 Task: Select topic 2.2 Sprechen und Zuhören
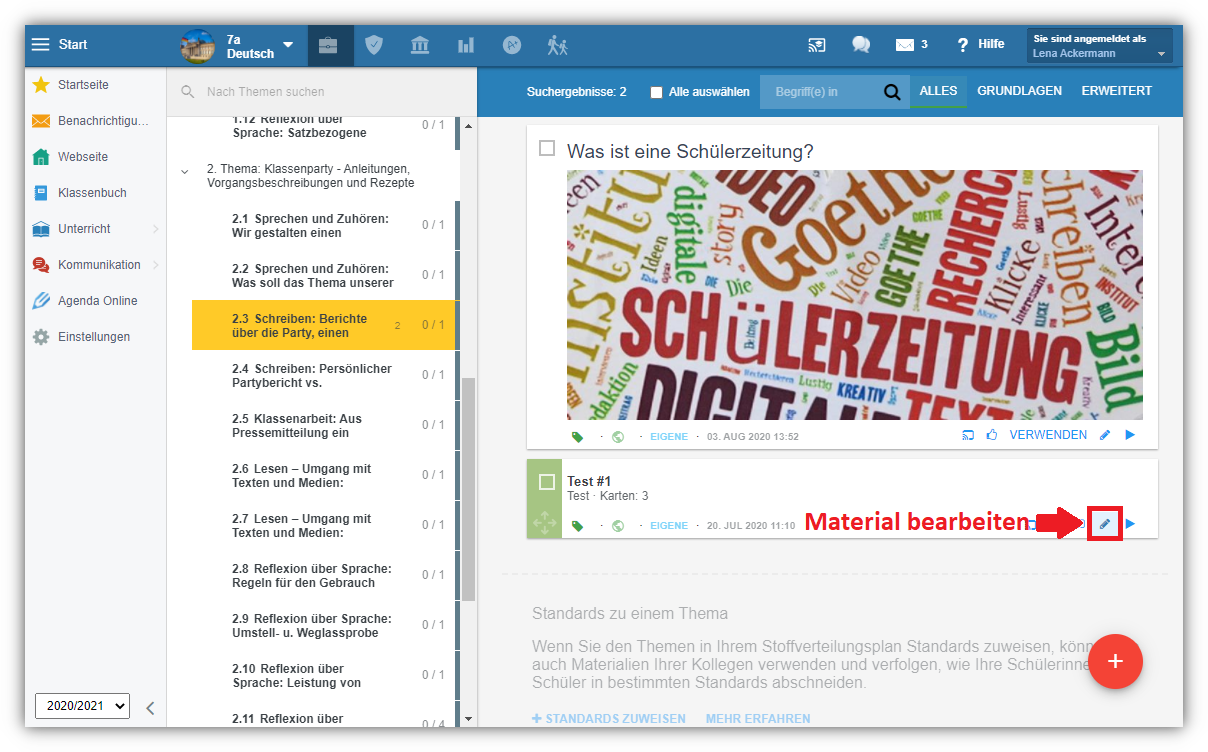coord(324,276)
